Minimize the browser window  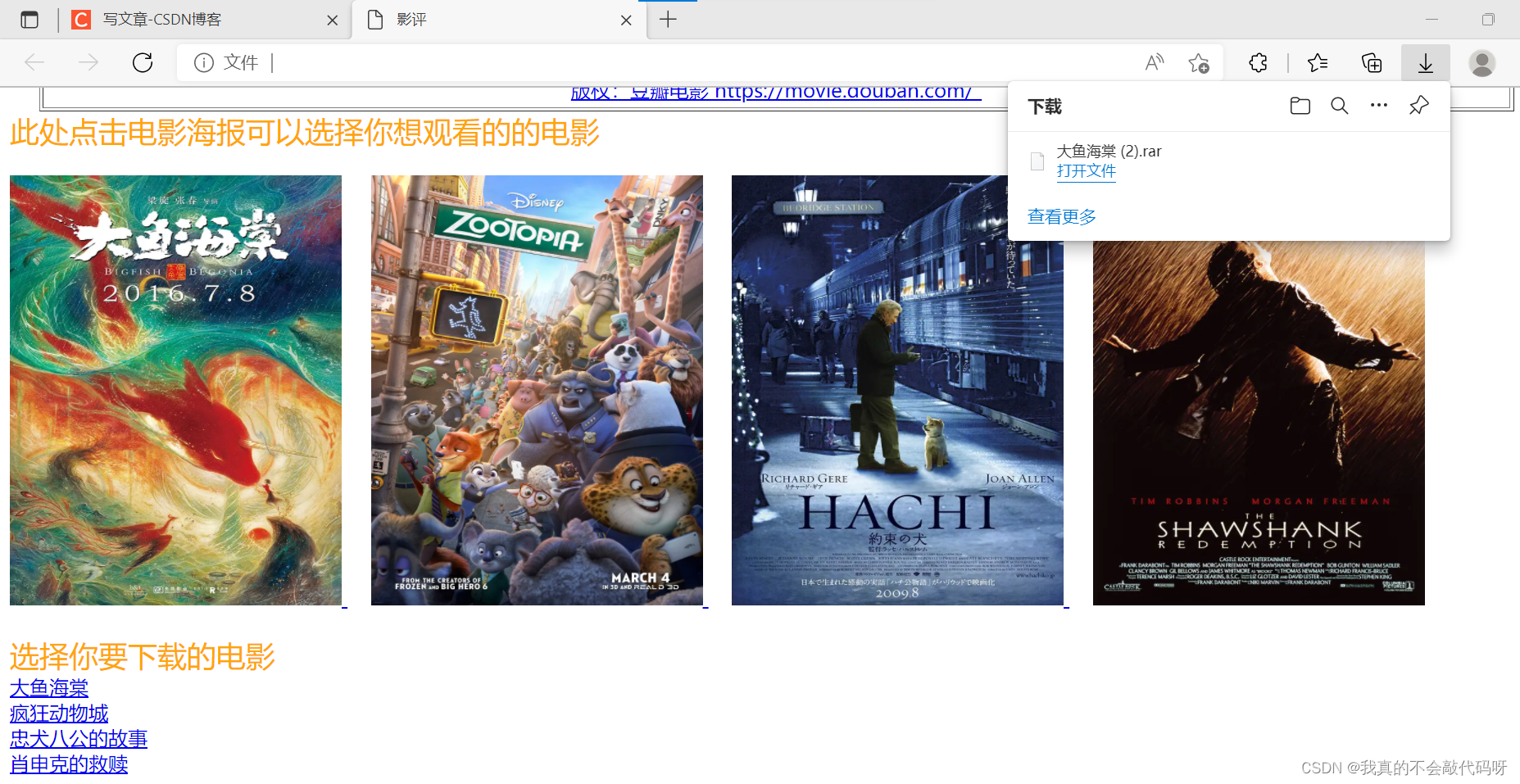(1432, 20)
